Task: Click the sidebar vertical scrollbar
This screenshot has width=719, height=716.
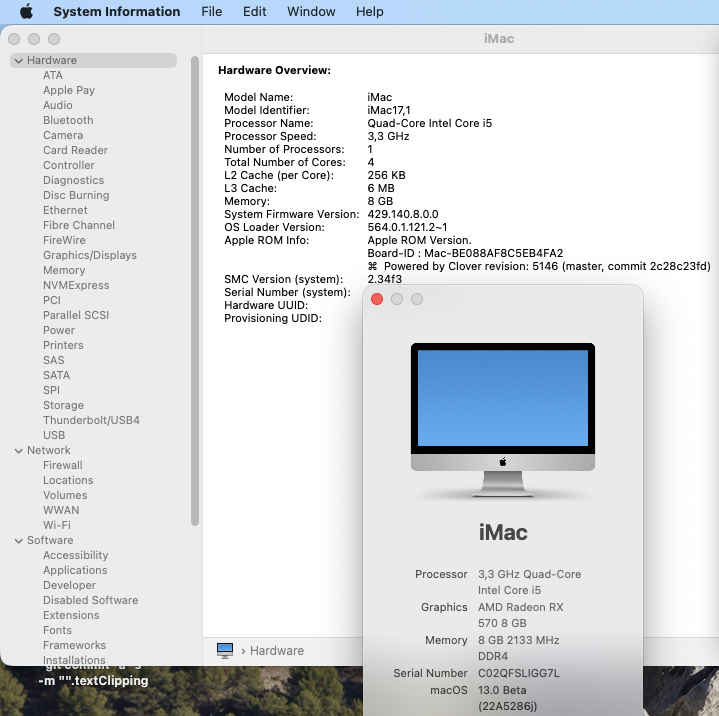Action: click(x=195, y=291)
